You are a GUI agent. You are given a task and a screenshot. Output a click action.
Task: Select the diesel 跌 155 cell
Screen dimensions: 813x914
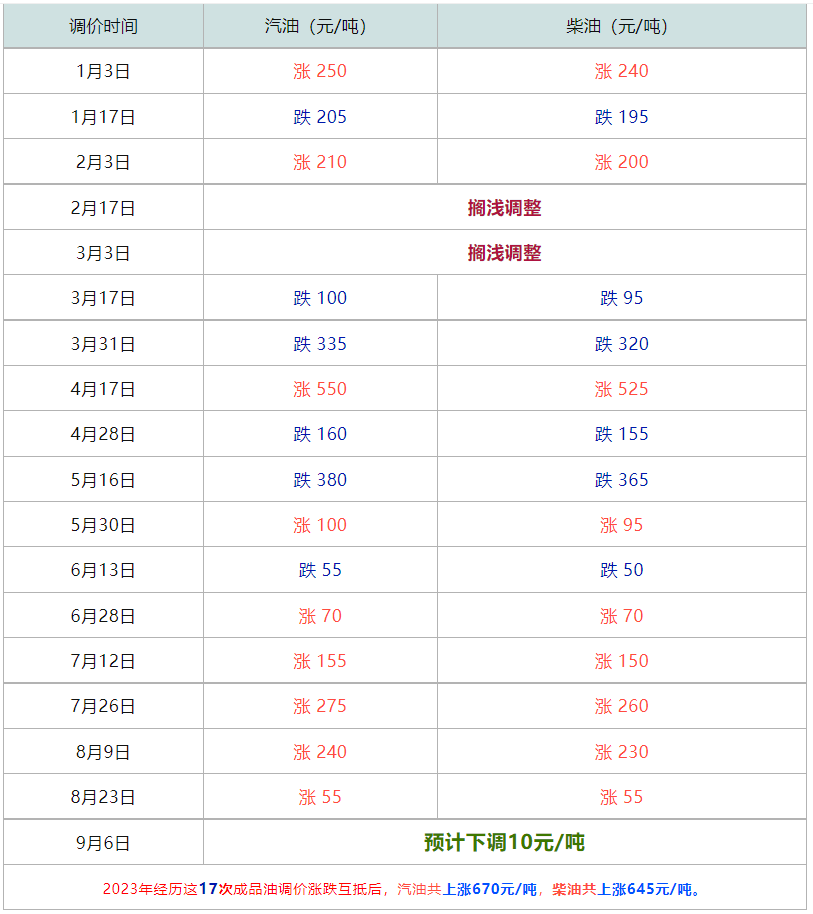click(x=621, y=434)
